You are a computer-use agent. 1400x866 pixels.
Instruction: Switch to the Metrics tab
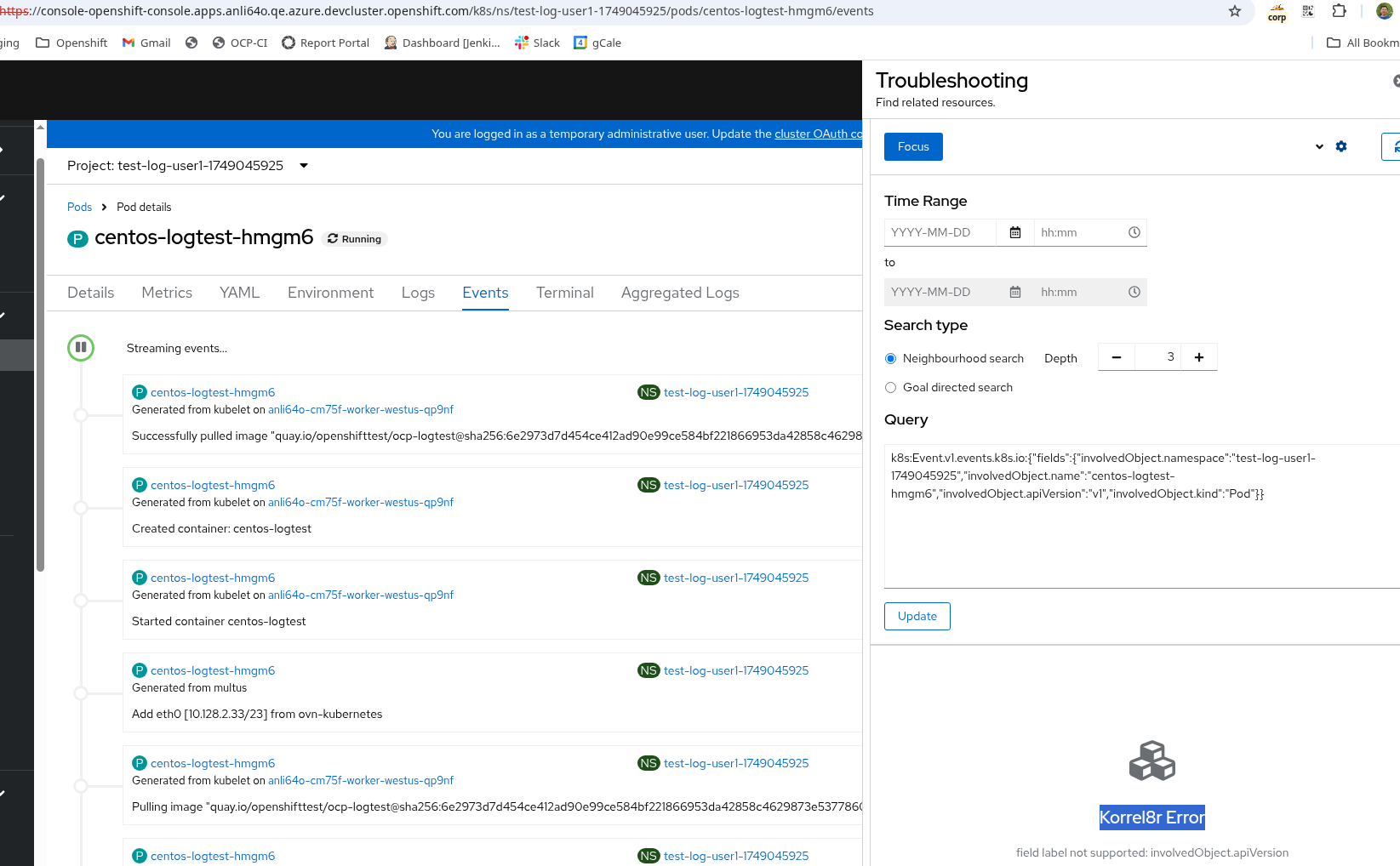pyautogui.click(x=167, y=293)
